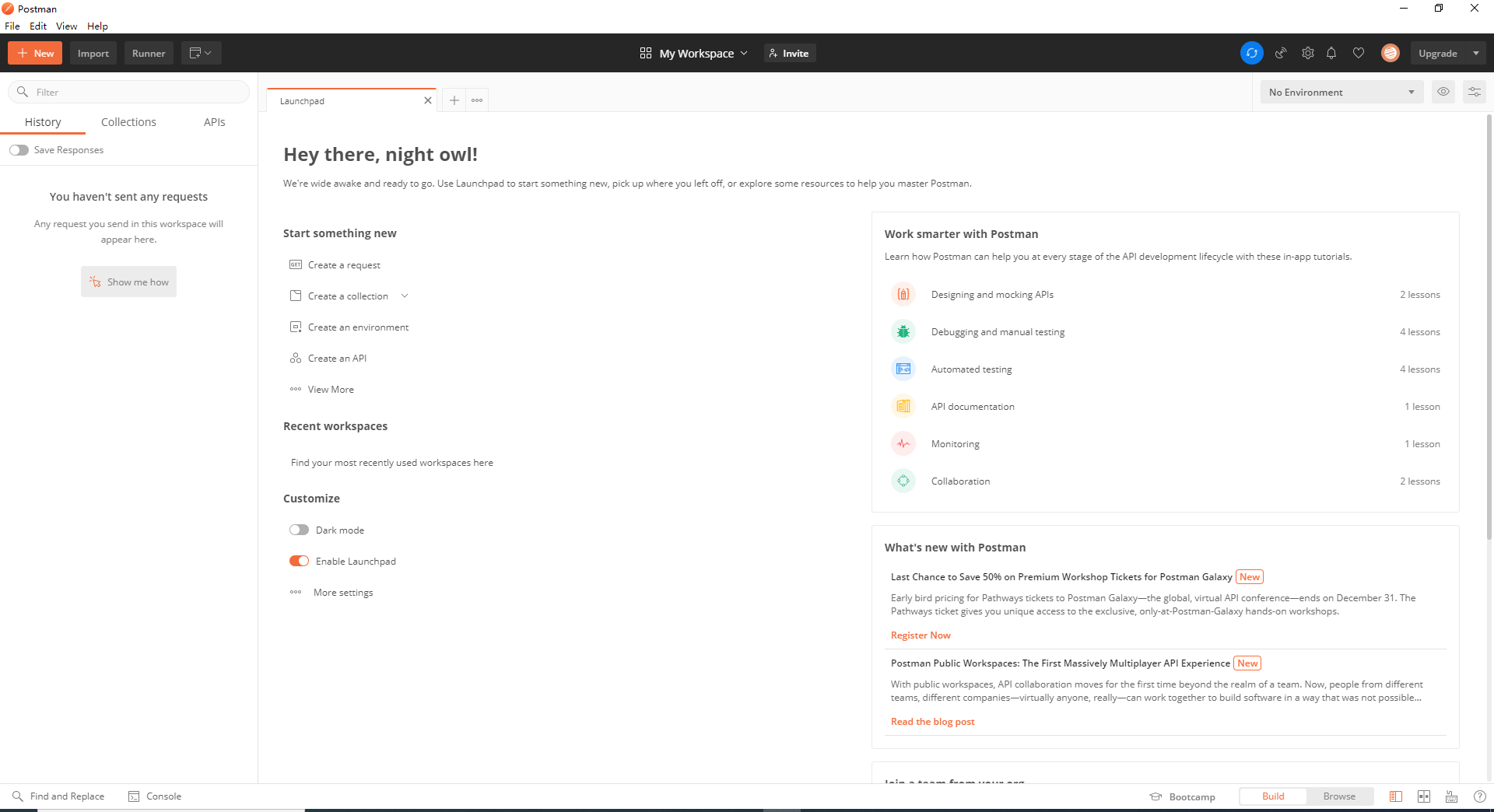Open the new window dropdown button
Viewport: 1494px width, 812px height.
(202, 53)
